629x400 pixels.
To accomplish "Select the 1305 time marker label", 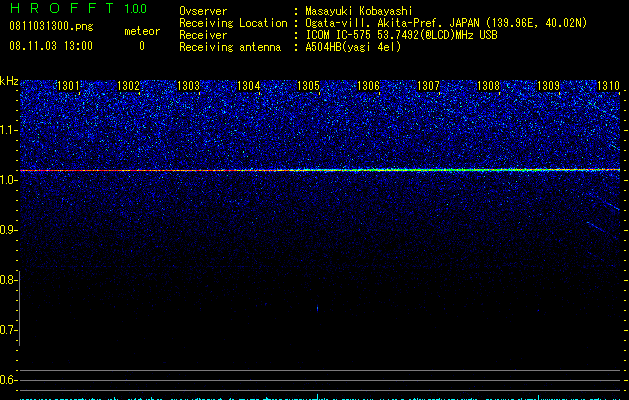I will point(308,85).
